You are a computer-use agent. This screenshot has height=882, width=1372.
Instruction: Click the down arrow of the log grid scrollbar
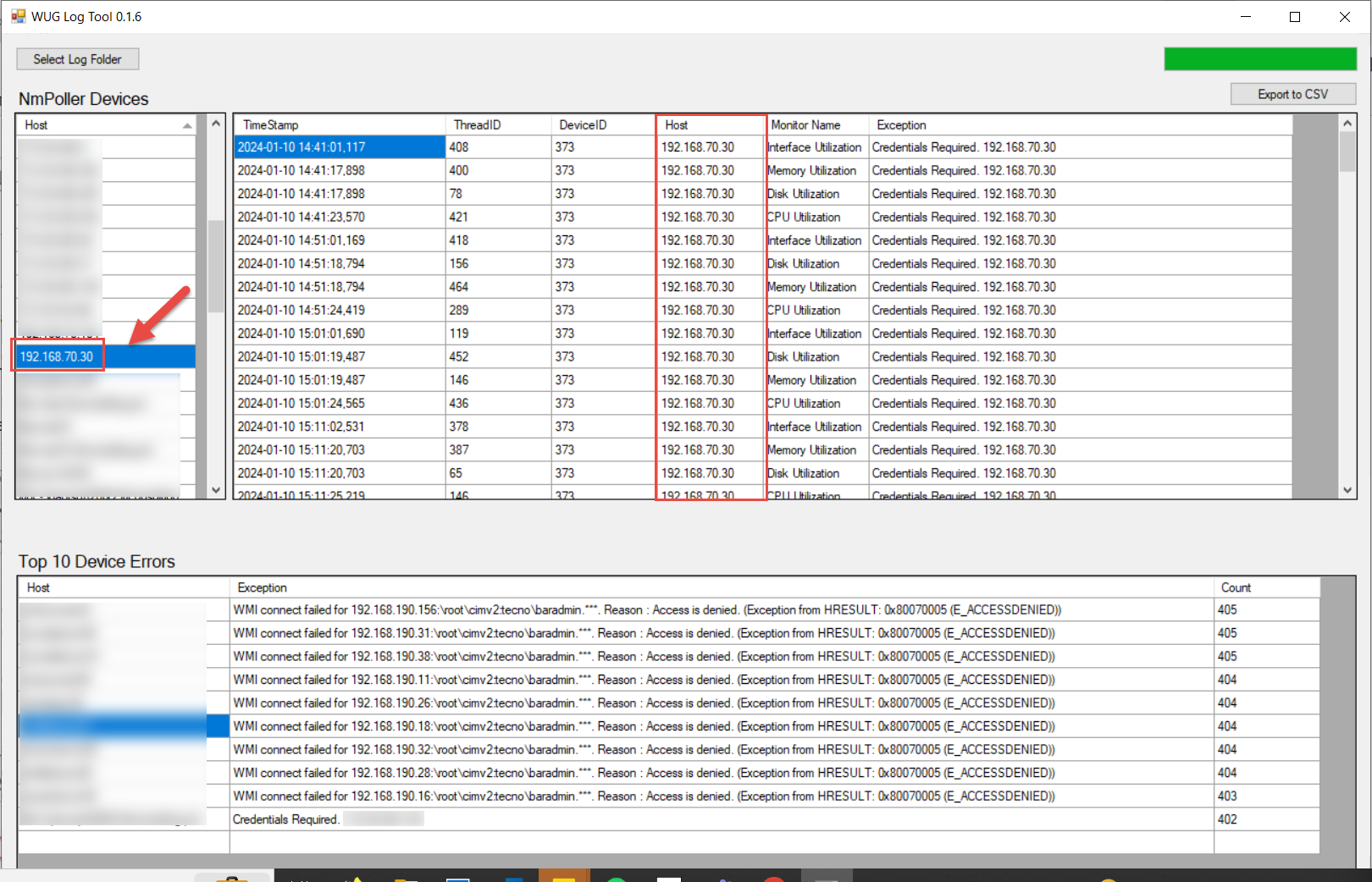(x=1347, y=489)
